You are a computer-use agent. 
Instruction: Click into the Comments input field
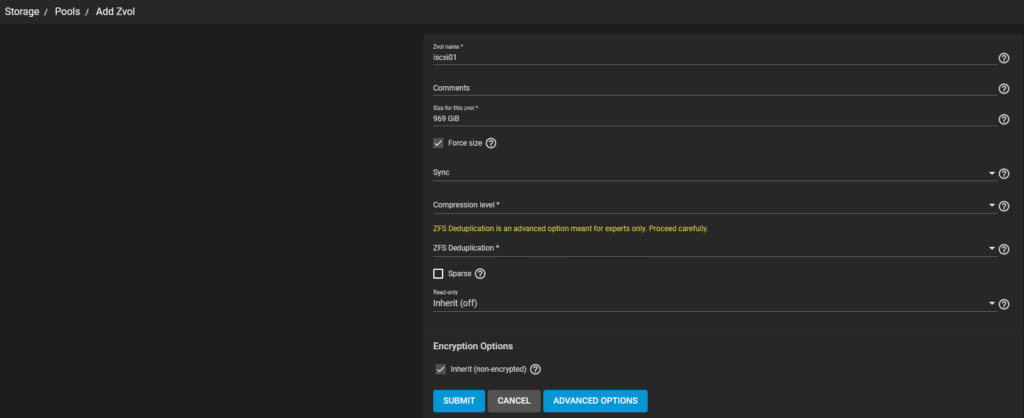point(710,88)
